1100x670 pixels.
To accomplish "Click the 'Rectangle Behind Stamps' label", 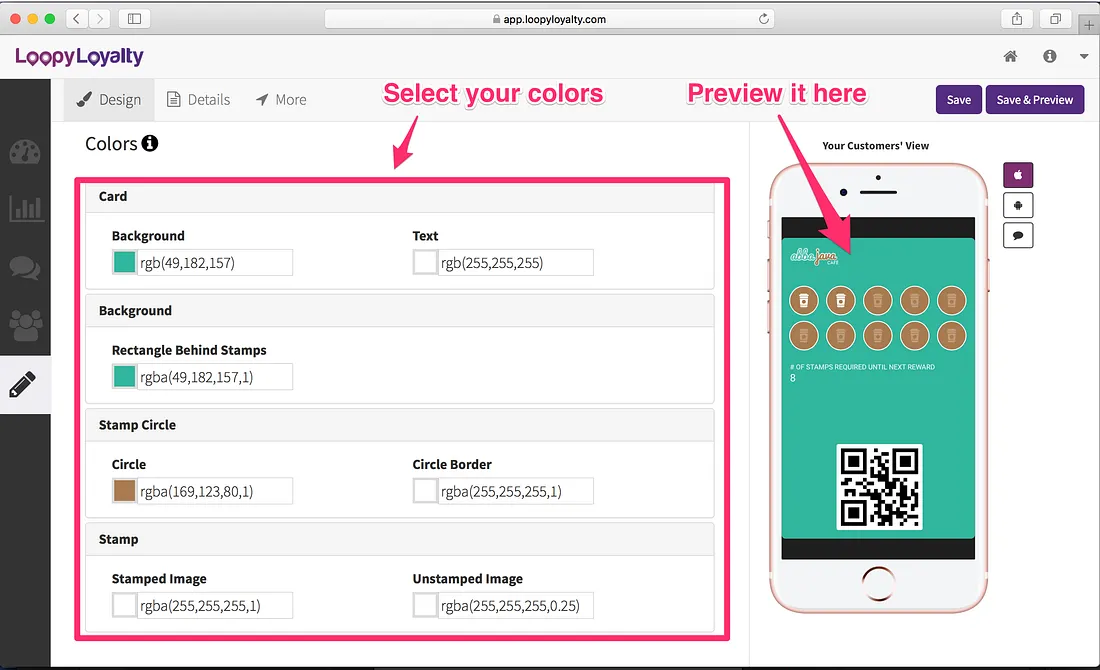I will pyautogui.click(x=189, y=350).
